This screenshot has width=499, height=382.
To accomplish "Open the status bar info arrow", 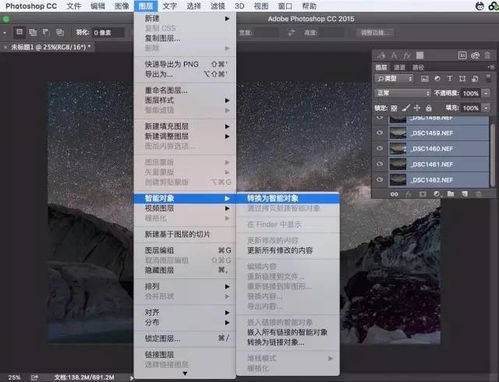I will 132,378.
